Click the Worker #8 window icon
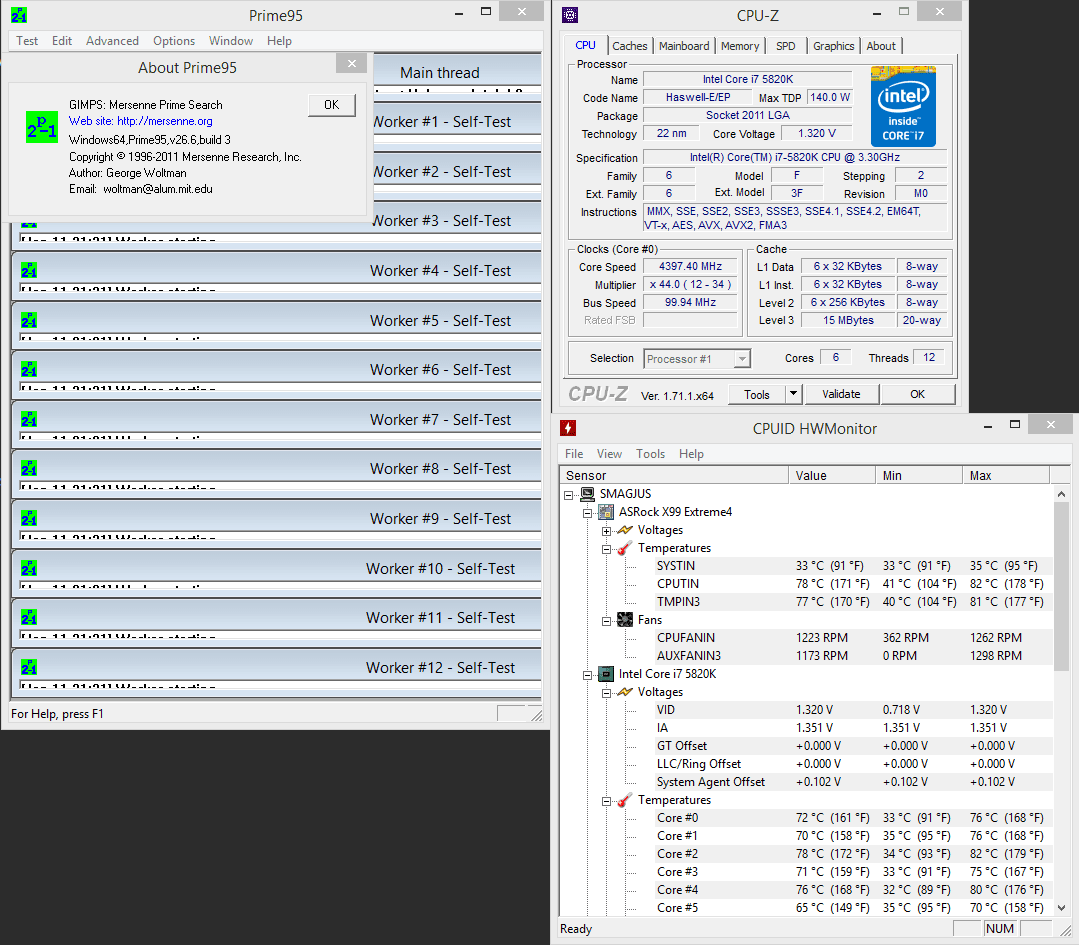Screen dimensions: 1079x945 [x=29, y=469]
